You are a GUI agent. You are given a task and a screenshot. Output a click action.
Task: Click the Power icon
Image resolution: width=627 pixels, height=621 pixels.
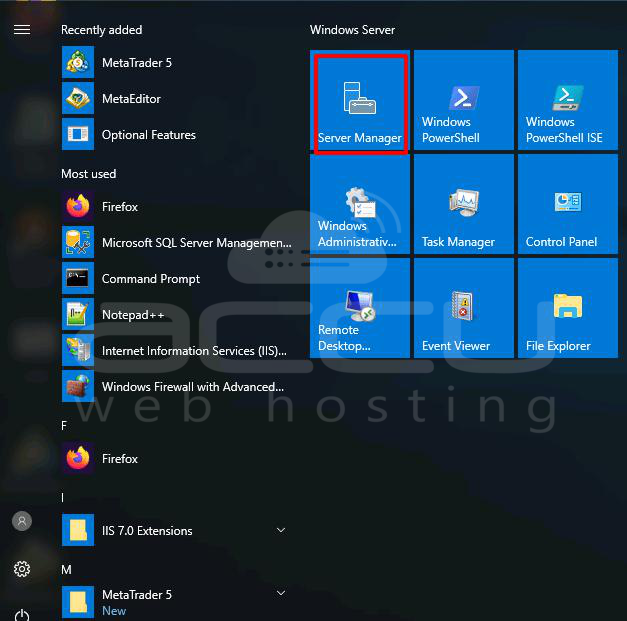tap(22, 615)
